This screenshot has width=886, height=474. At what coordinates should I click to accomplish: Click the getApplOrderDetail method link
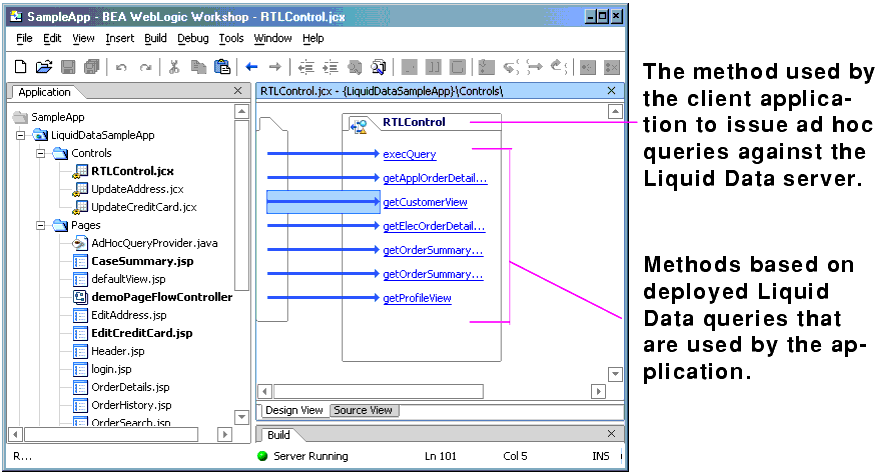click(x=435, y=179)
